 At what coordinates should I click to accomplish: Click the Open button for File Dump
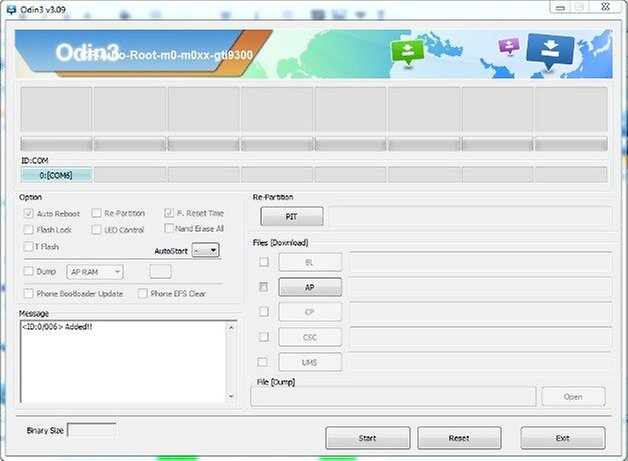coord(573,397)
